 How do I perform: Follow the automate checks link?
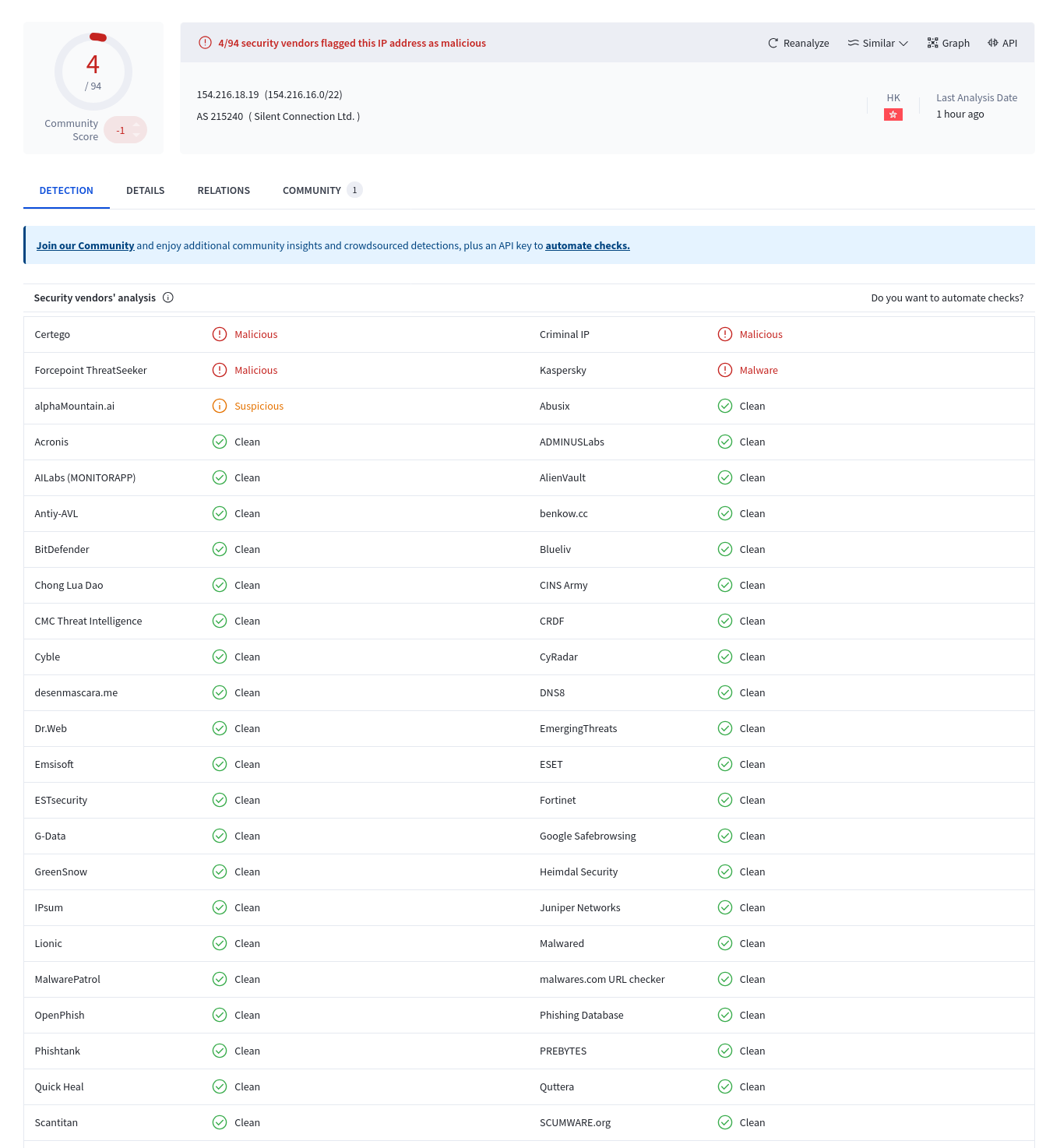(587, 245)
